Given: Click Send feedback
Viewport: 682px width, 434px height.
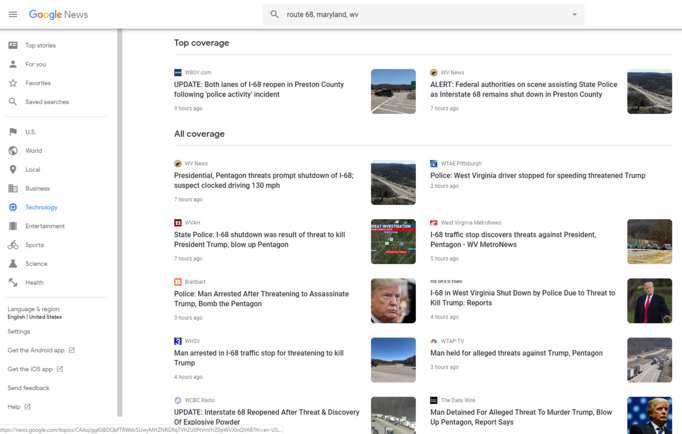Looking at the screenshot, I should 28,388.
